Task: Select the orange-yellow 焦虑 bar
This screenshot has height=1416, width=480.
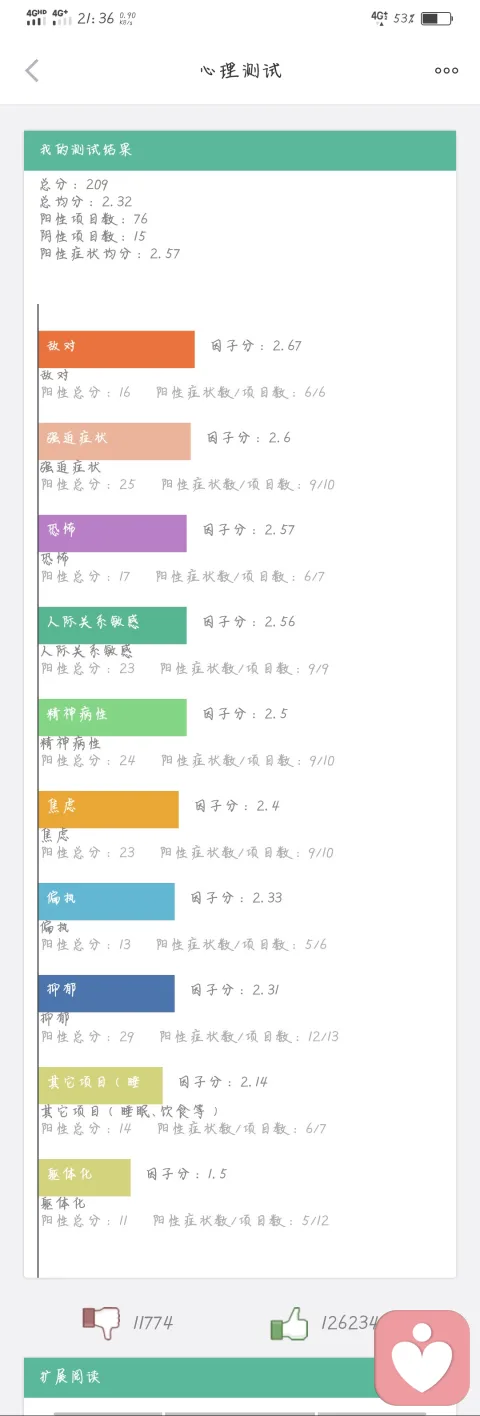Action: (x=108, y=809)
